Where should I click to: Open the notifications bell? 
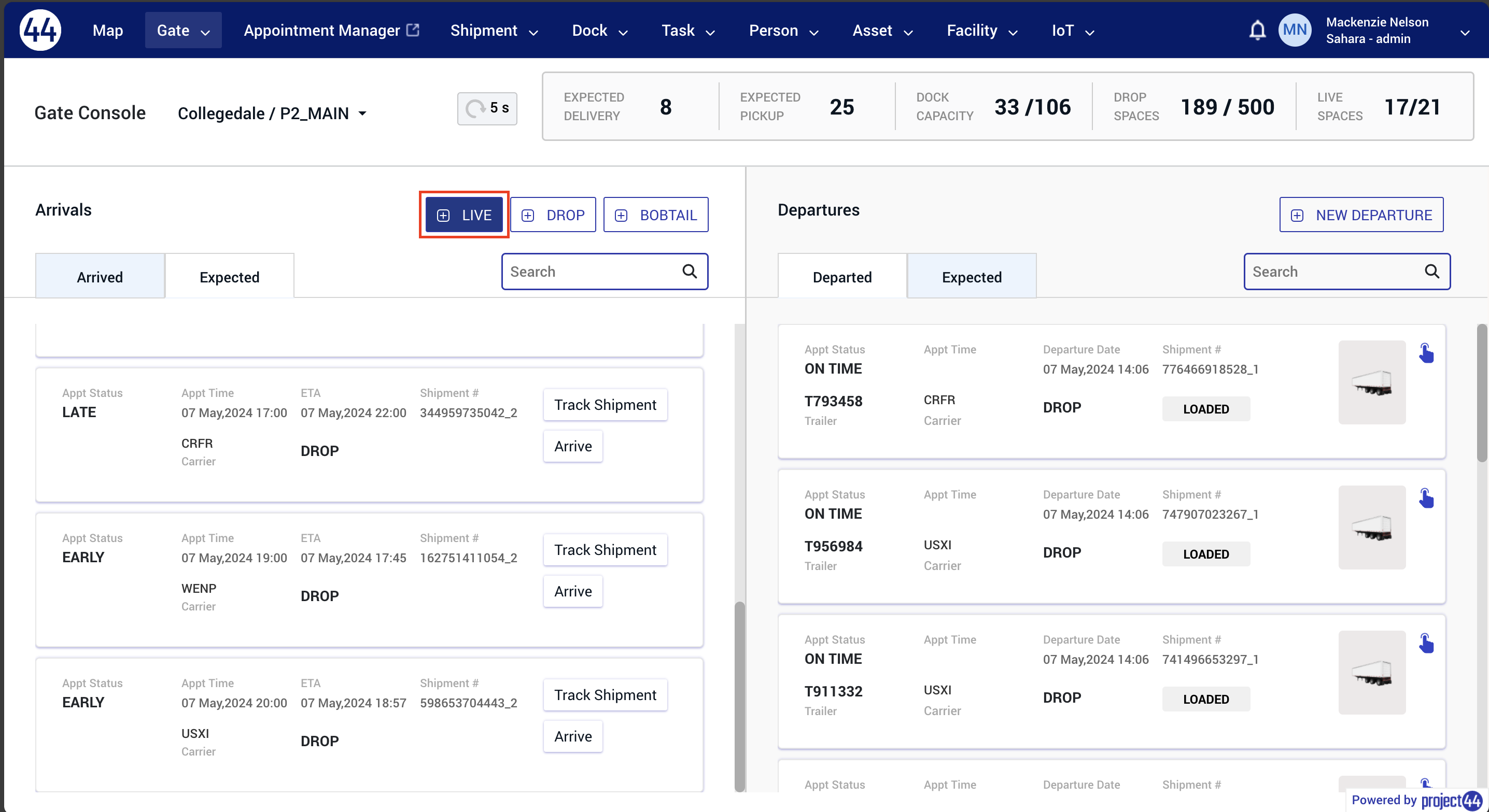tap(1257, 30)
